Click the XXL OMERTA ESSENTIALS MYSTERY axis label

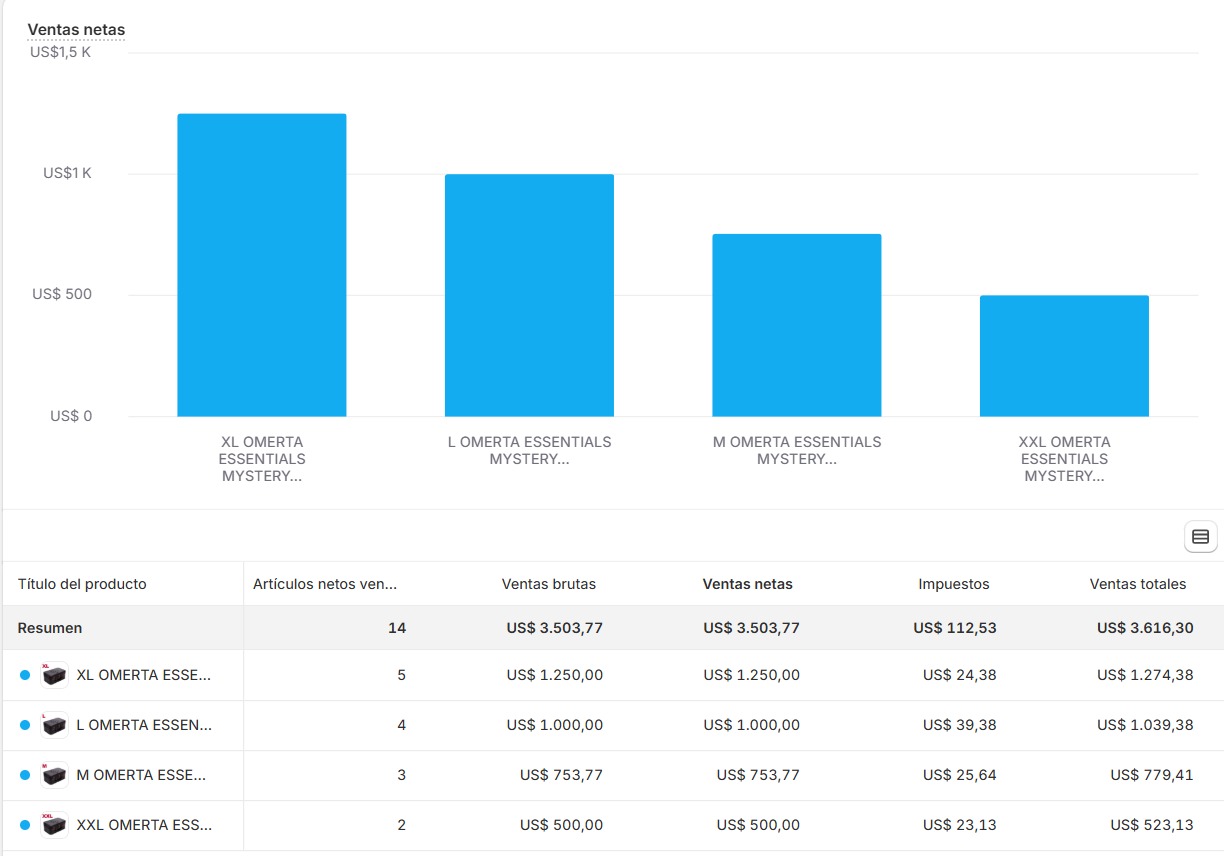[1064, 459]
